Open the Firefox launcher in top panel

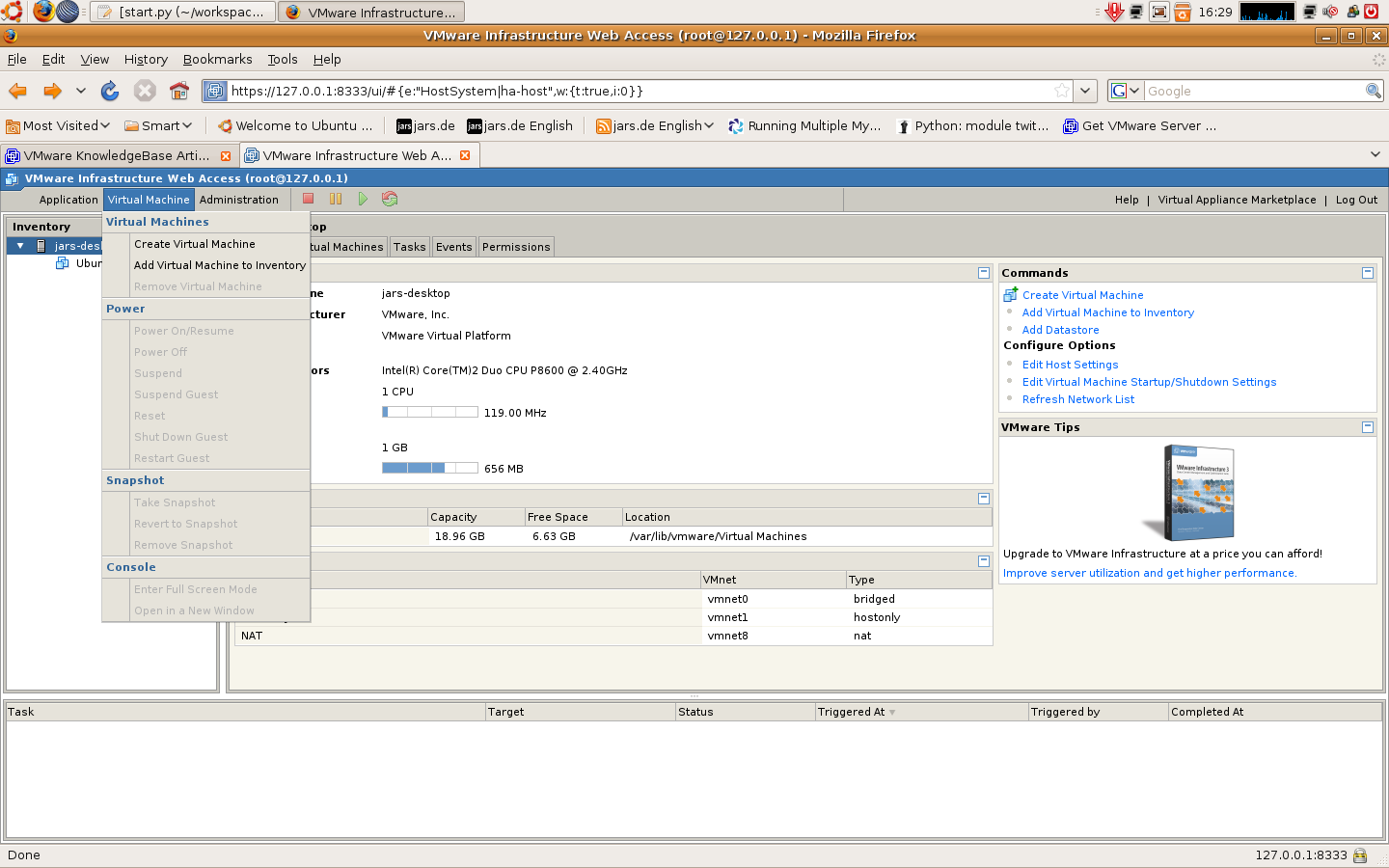[42, 12]
